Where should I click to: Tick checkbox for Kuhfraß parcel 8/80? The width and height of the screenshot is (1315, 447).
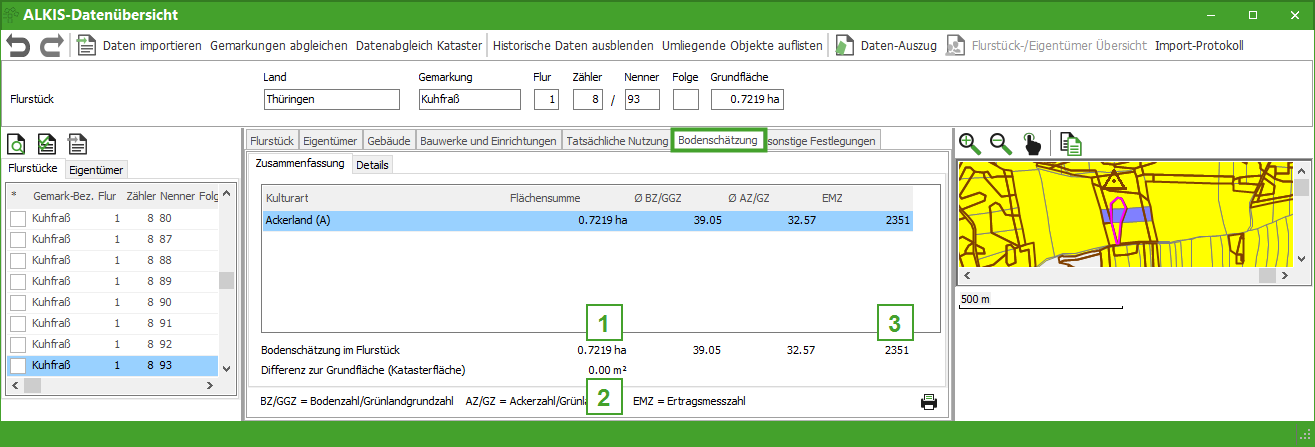click(x=17, y=218)
